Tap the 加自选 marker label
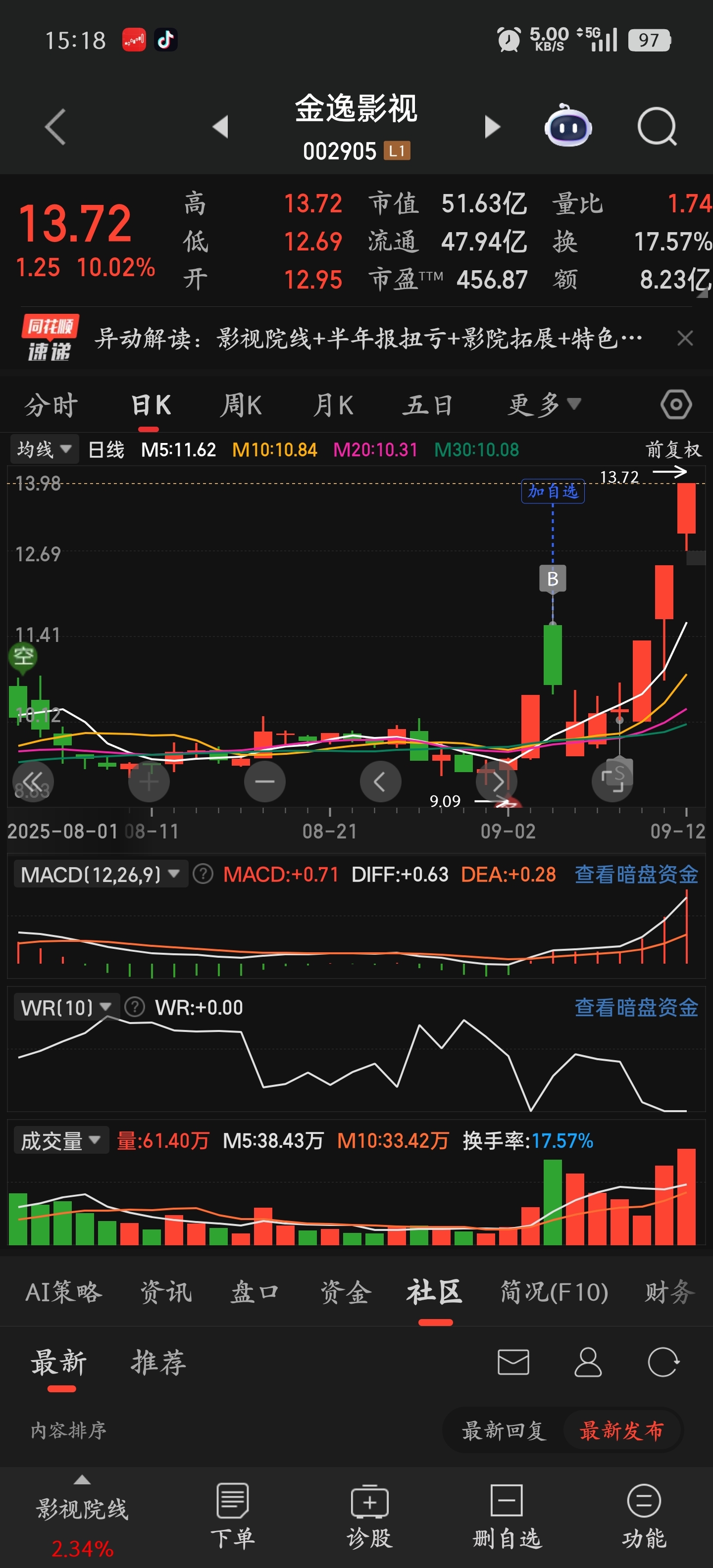713x1568 pixels. [x=553, y=491]
